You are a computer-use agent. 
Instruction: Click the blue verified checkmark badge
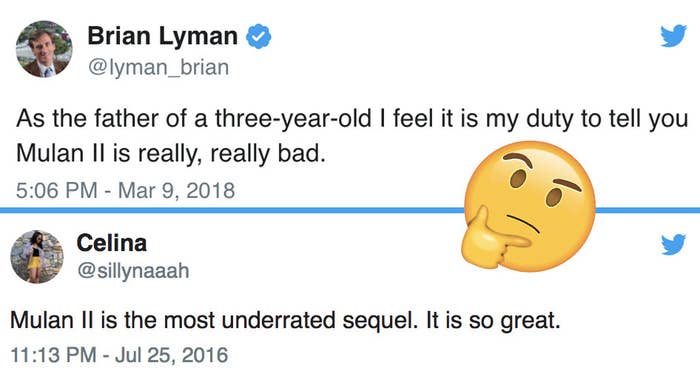point(259,37)
